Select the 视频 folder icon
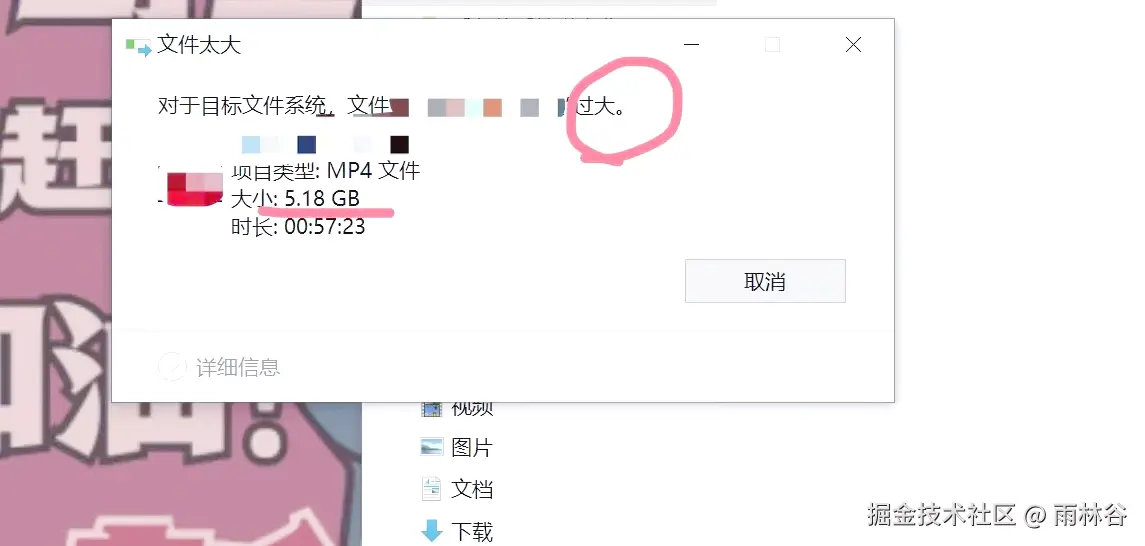Screen dimensions: 1145x546 pos(432,408)
